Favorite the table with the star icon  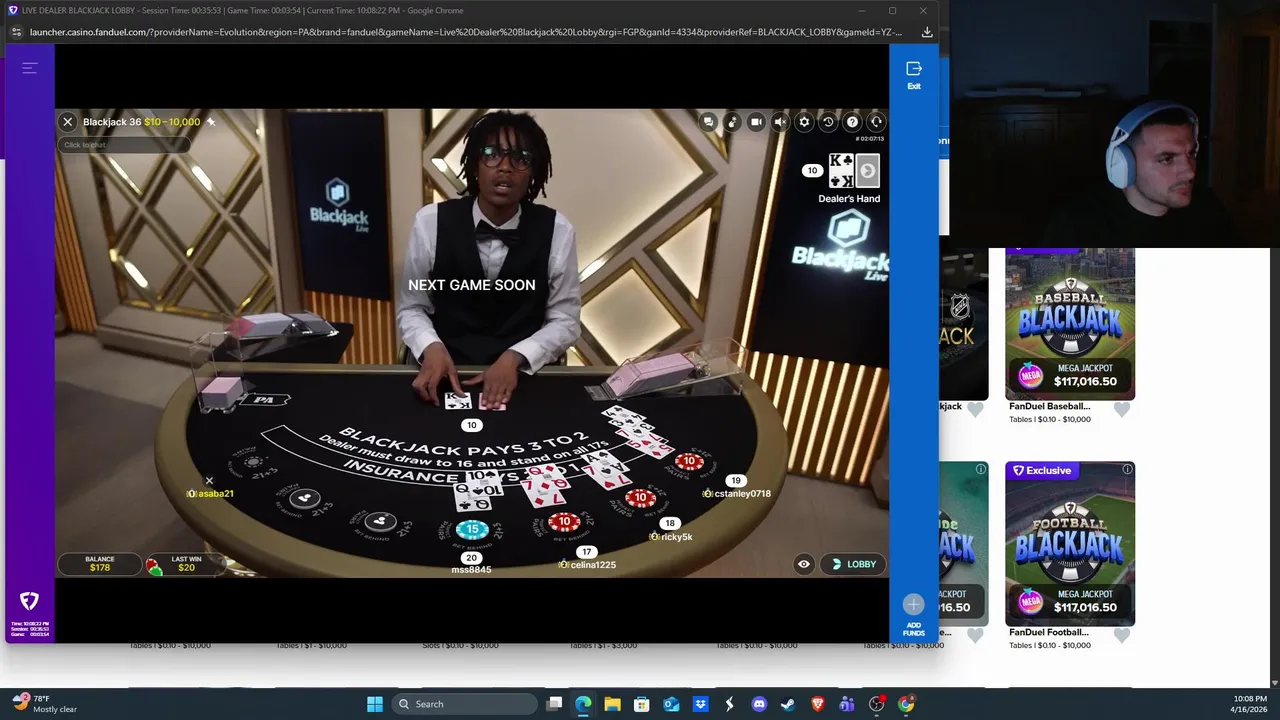211,122
